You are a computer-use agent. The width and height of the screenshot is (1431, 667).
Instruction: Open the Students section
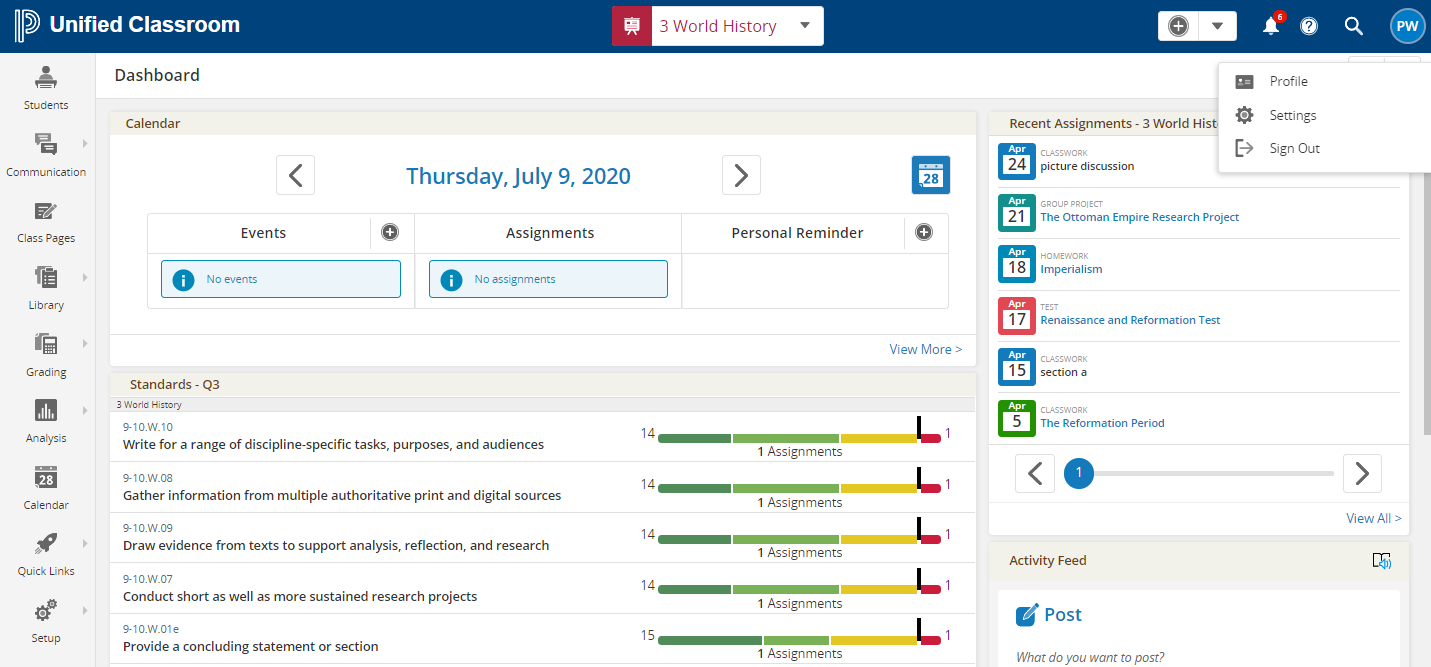(45, 85)
